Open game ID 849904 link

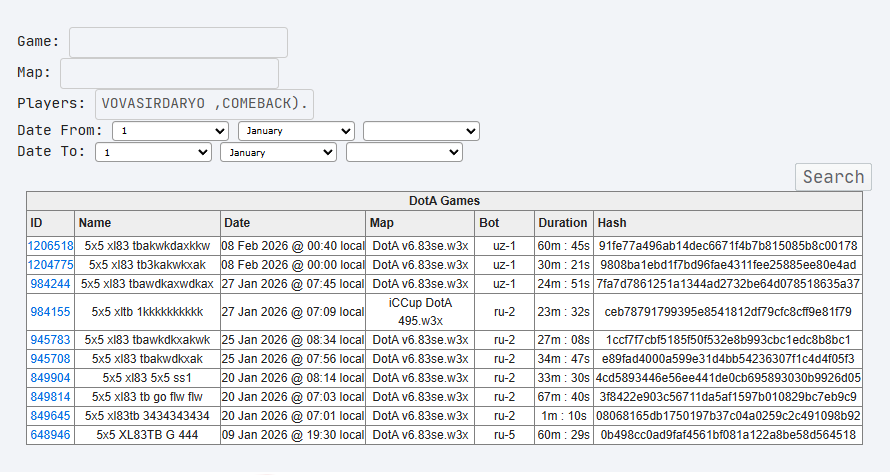[x=51, y=378]
